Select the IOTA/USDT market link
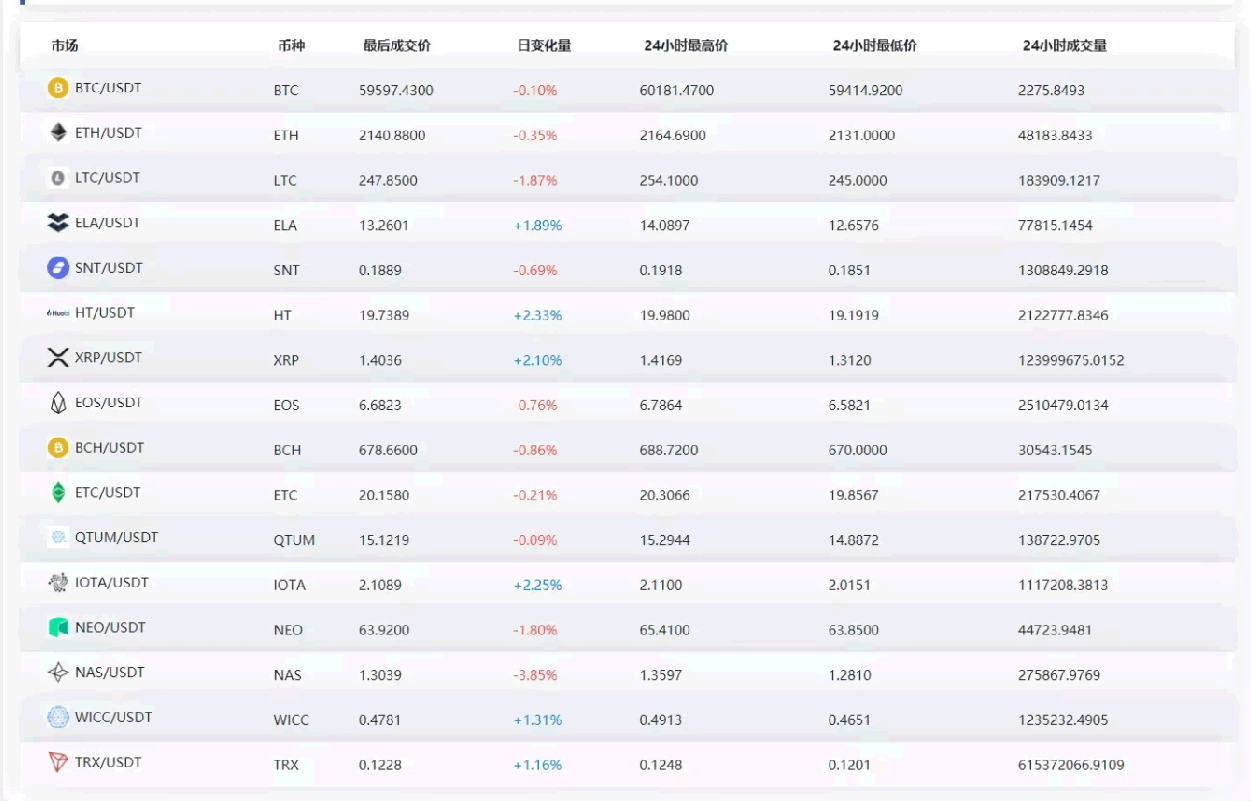The height and width of the screenshot is (801, 1251). pos(112,583)
